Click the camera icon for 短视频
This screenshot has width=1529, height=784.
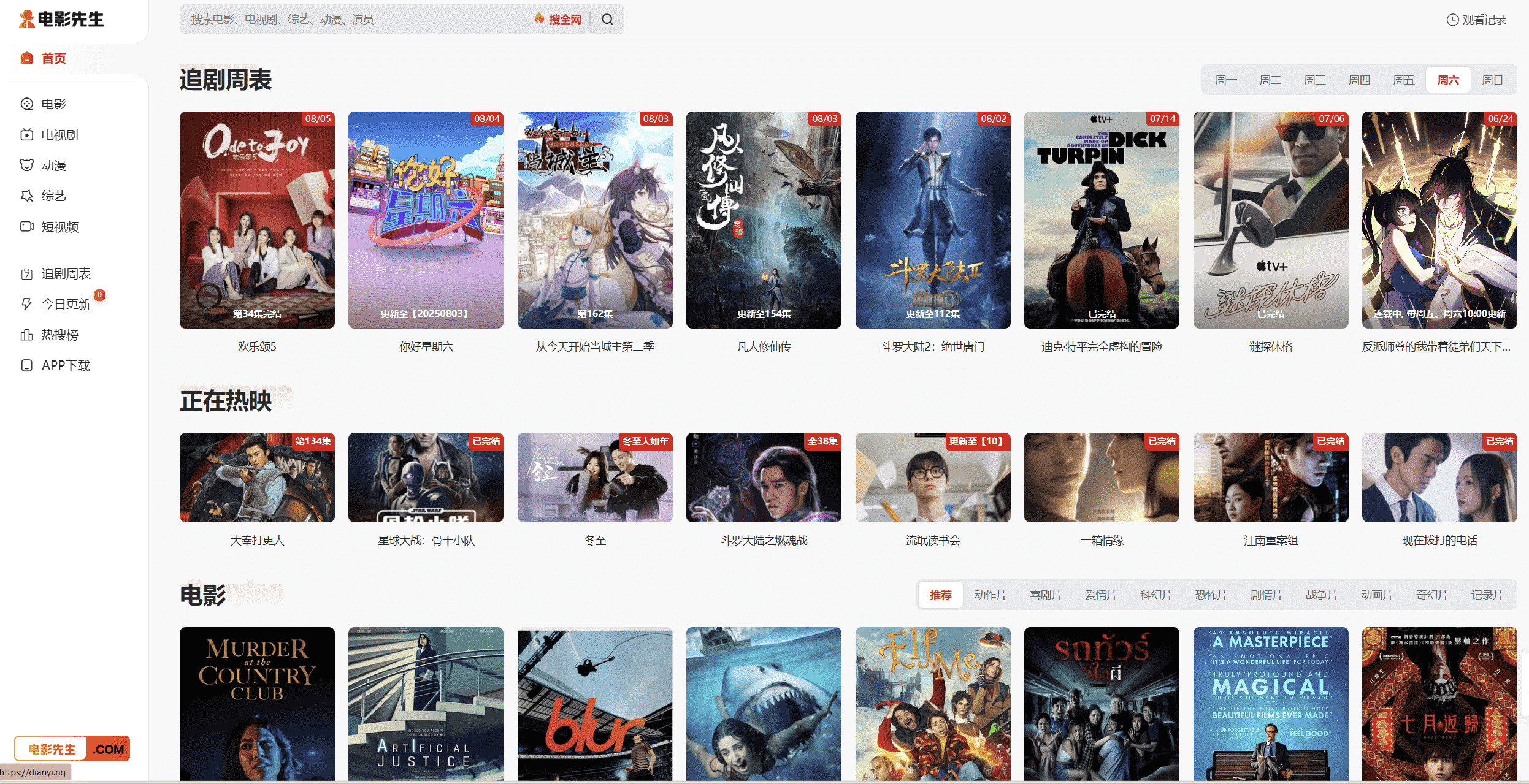pyautogui.click(x=26, y=226)
